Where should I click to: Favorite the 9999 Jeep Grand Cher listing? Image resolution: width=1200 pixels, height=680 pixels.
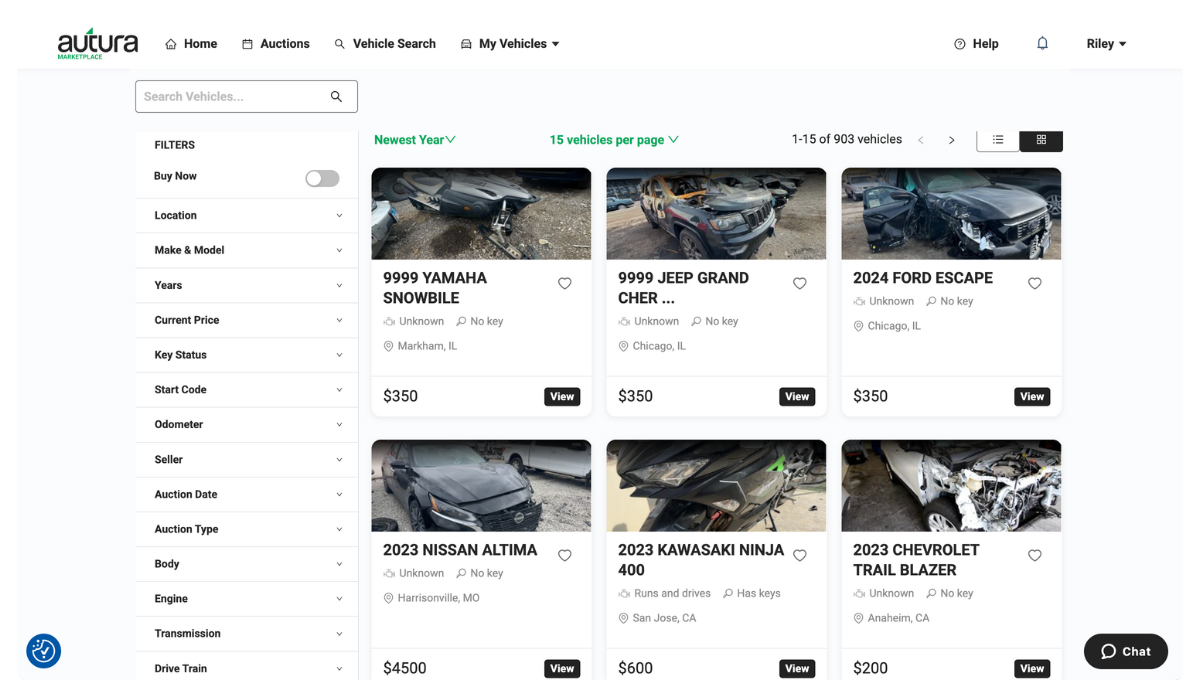[800, 284]
